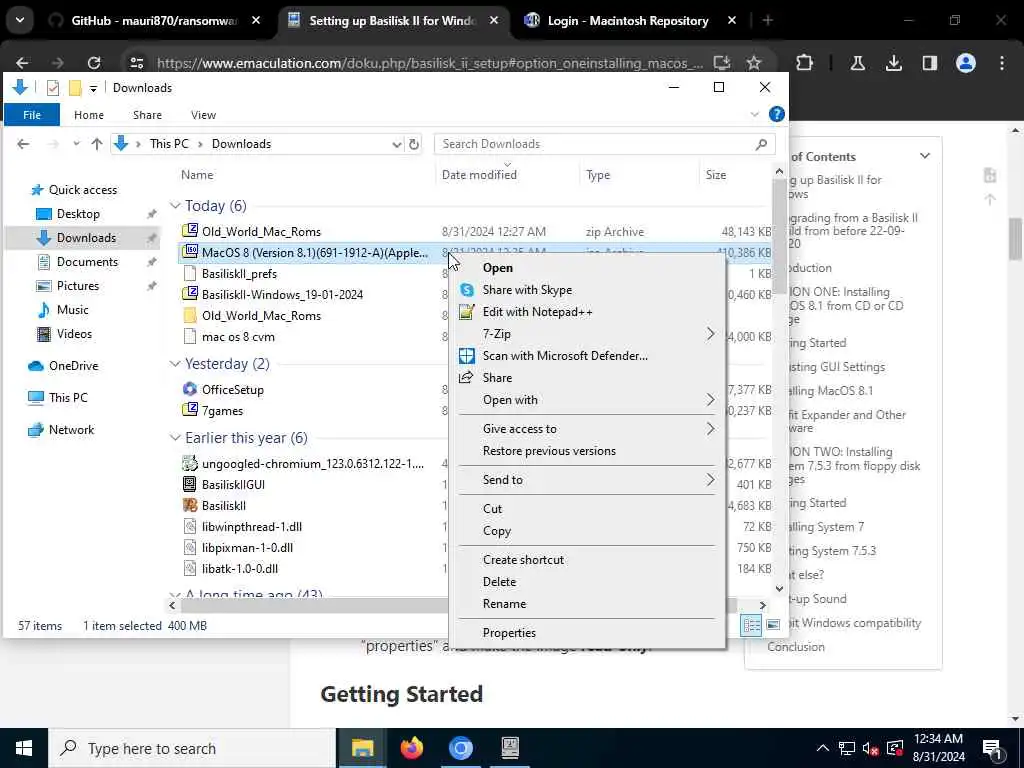Open Basilisk II taskbar icon
The height and width of the screenshot is (768, 1024).
click(x=510, y=748)
